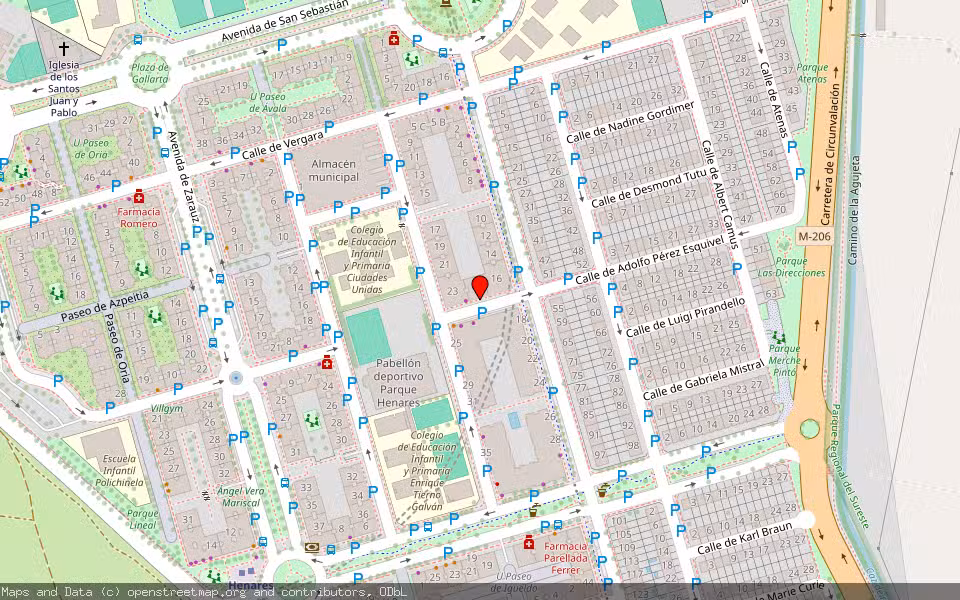
Task: Click the pharmacy icon at Farmacia Parellada Ferrer
Action: click(x=528, y=546)
